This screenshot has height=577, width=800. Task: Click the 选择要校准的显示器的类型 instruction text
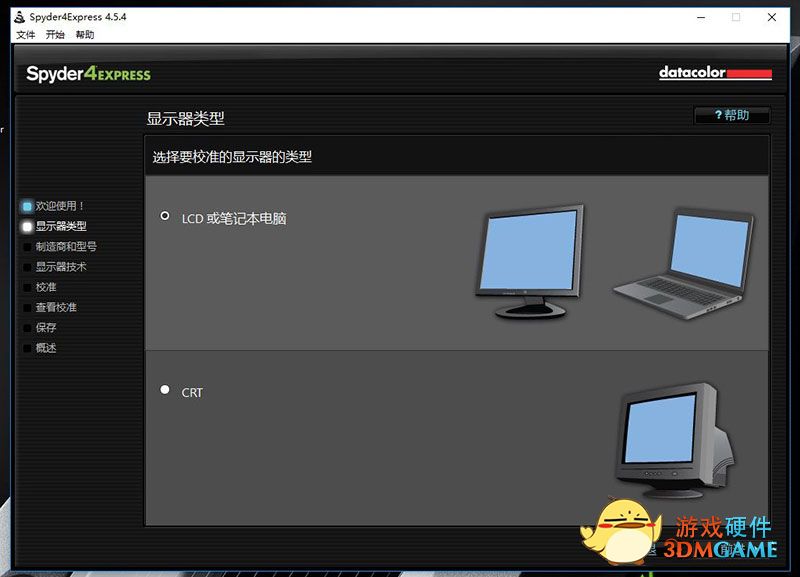coord(232,157)
